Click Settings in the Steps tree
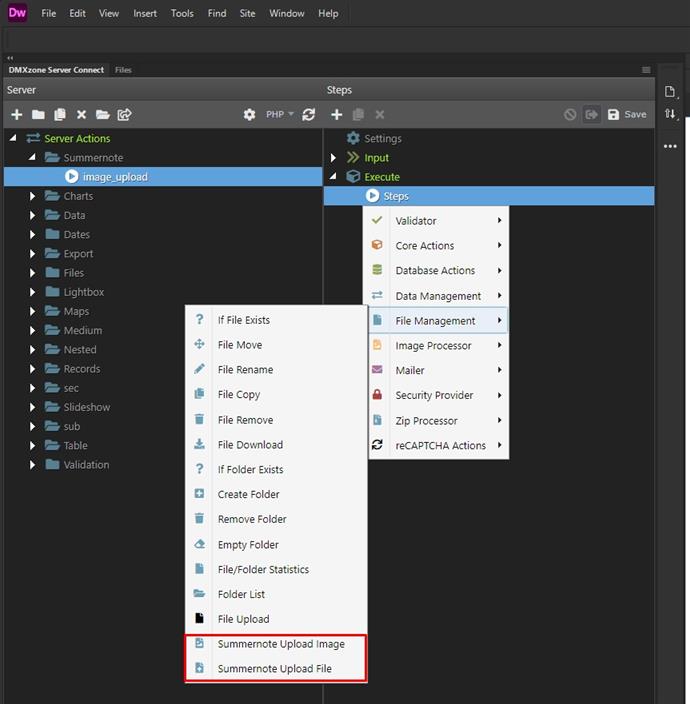 point(382,138)
